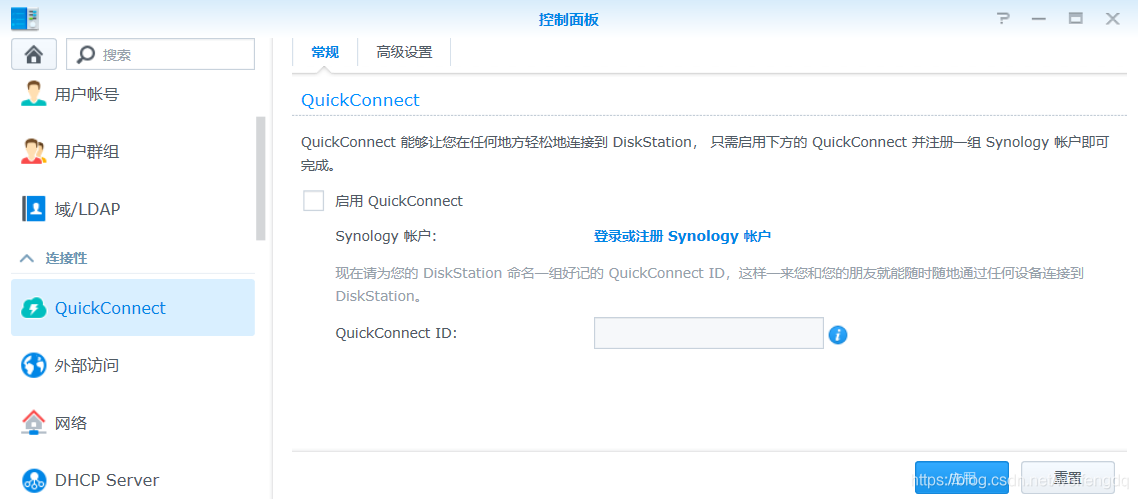Click the 用户帐号 label text
This screenshot has height=499, width=1138.
86,94
